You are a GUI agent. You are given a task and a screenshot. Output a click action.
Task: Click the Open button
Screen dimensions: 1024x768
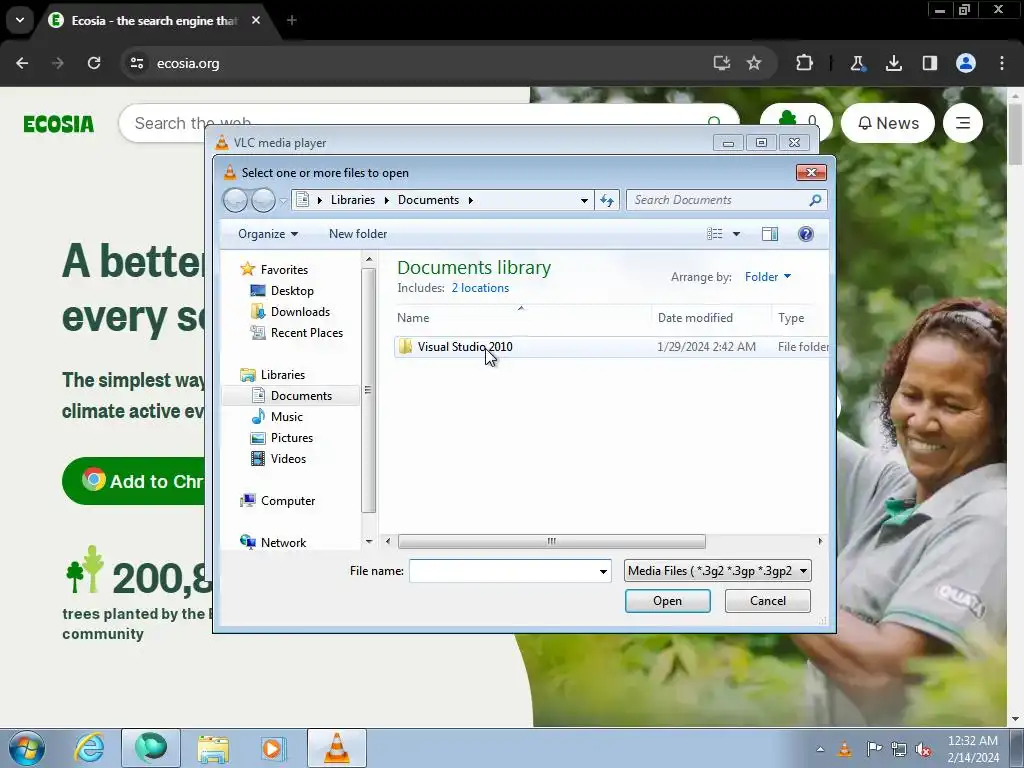[x=667, y=601]
